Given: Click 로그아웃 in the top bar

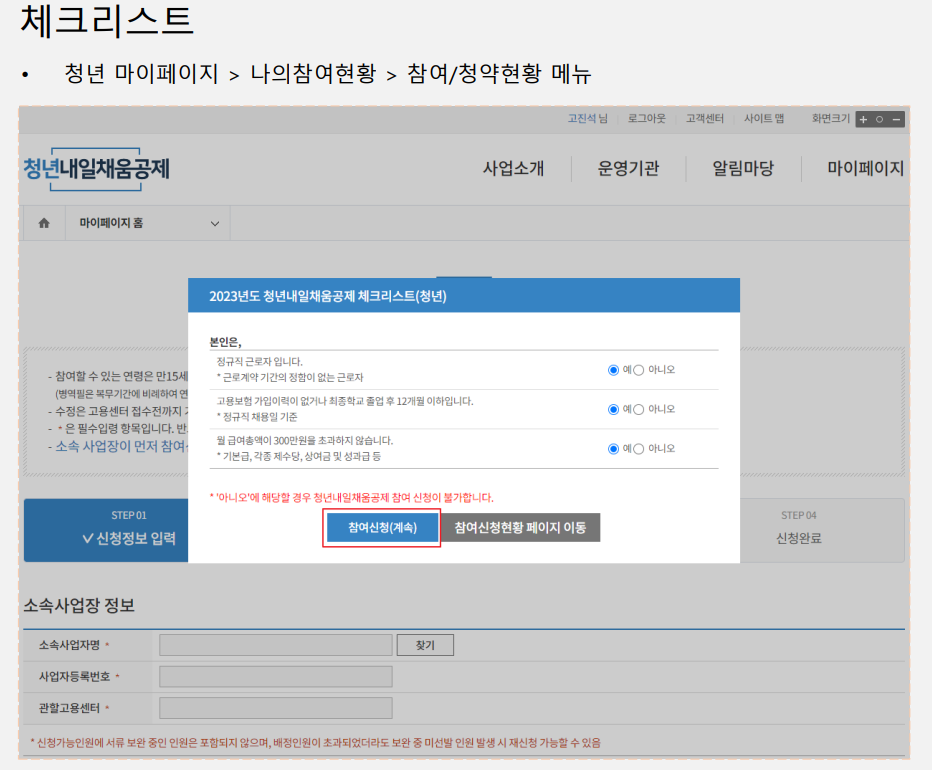Looking at the screenshot, I should 648,118.
